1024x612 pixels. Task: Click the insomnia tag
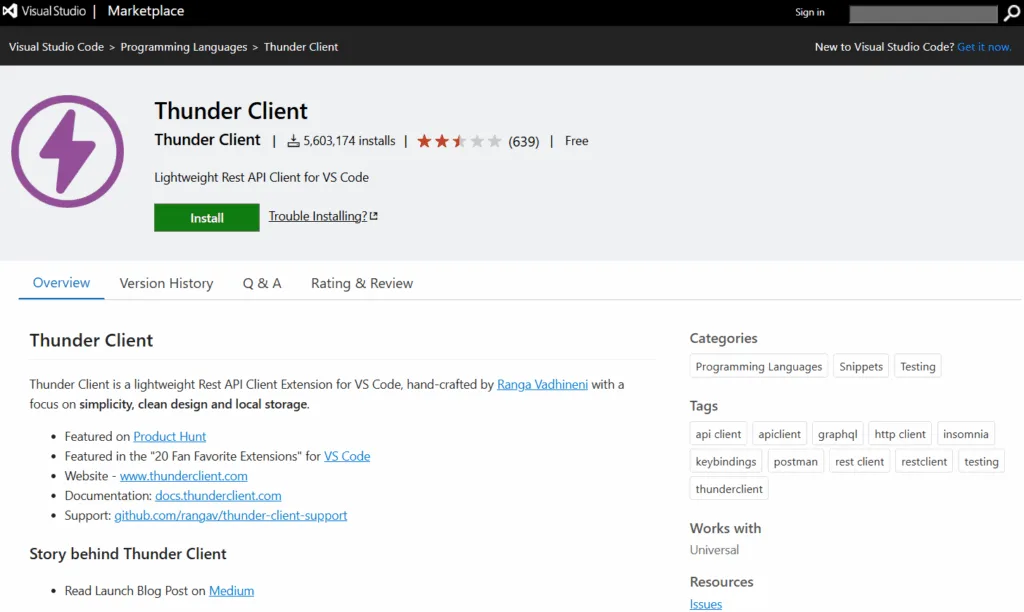click(965, 434)
